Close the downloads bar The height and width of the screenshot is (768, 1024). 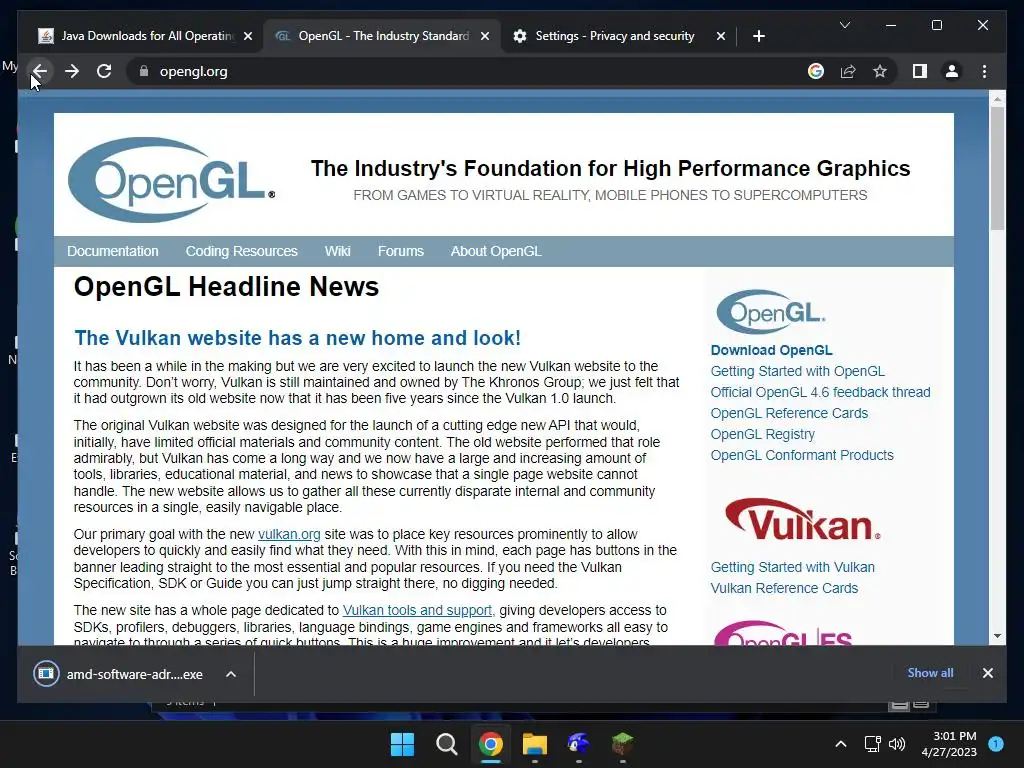point(987,673)
